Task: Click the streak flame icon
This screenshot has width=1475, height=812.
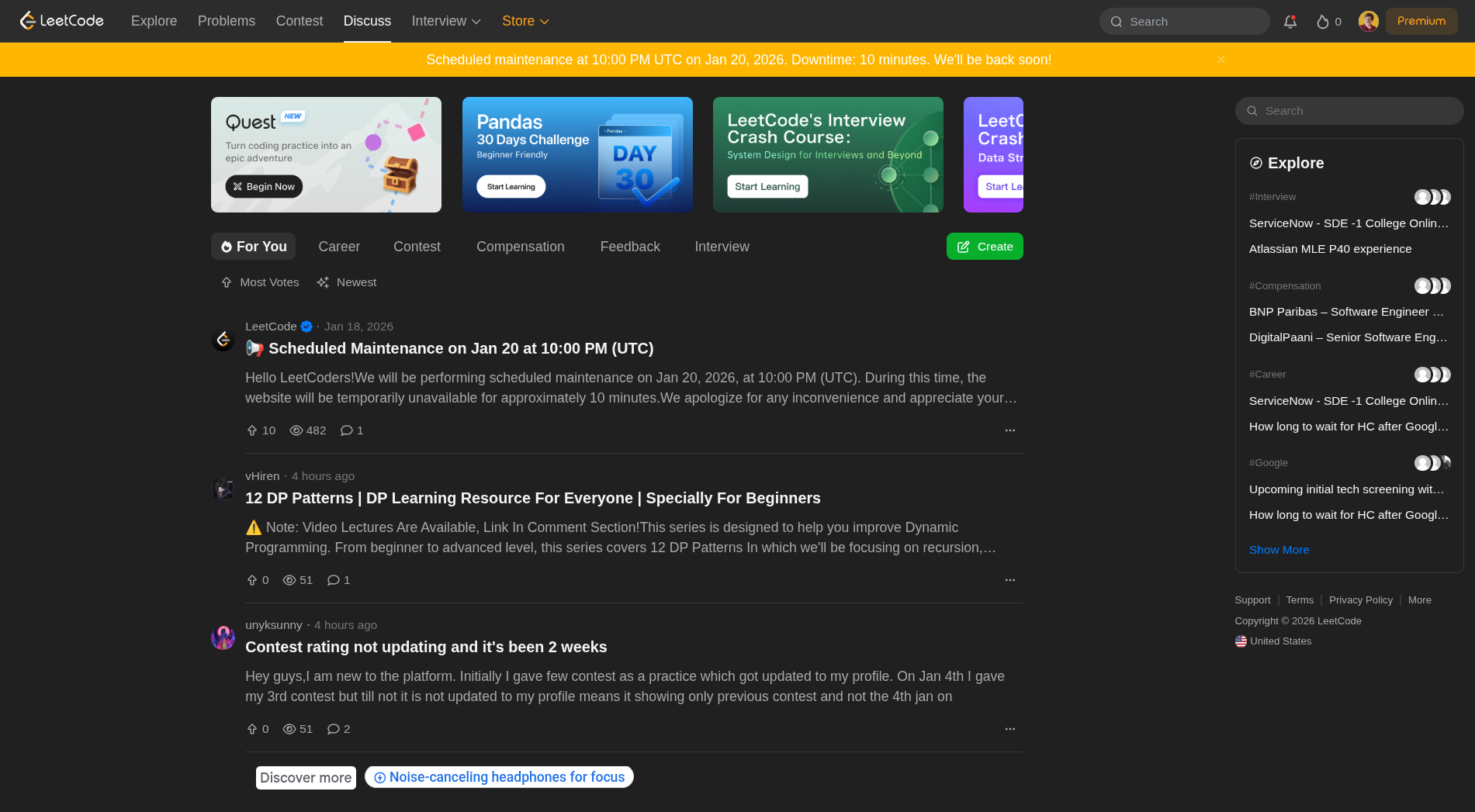Action: 1322,22
